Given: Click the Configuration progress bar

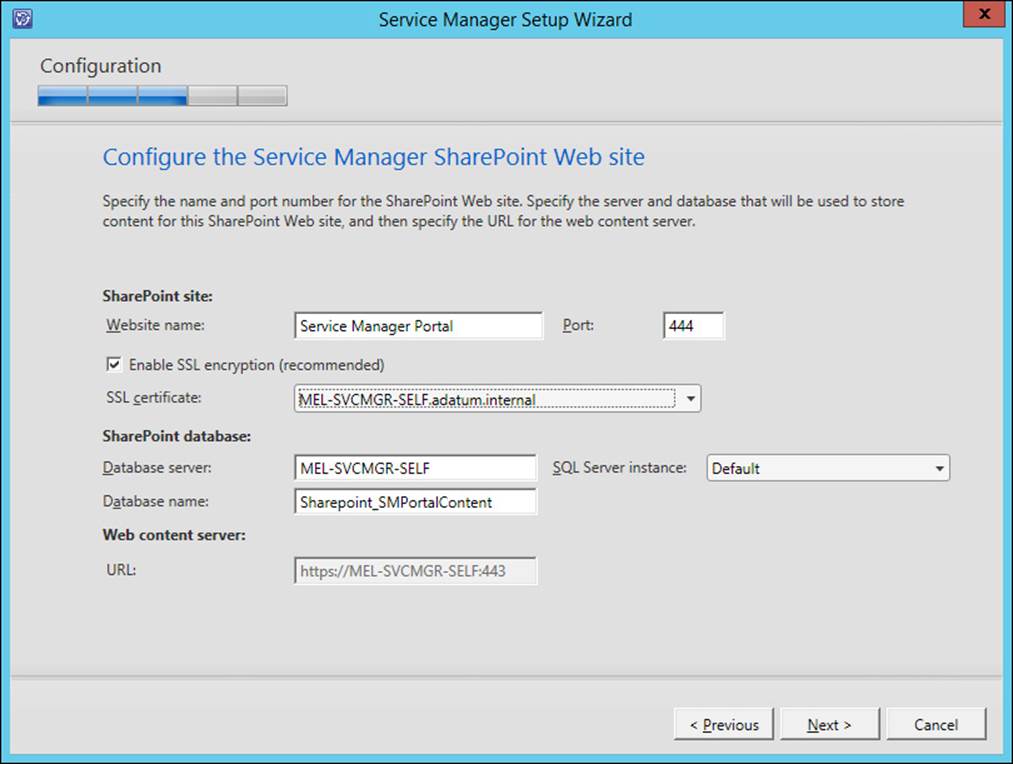Looking at the screenshot, I should 162,96.
